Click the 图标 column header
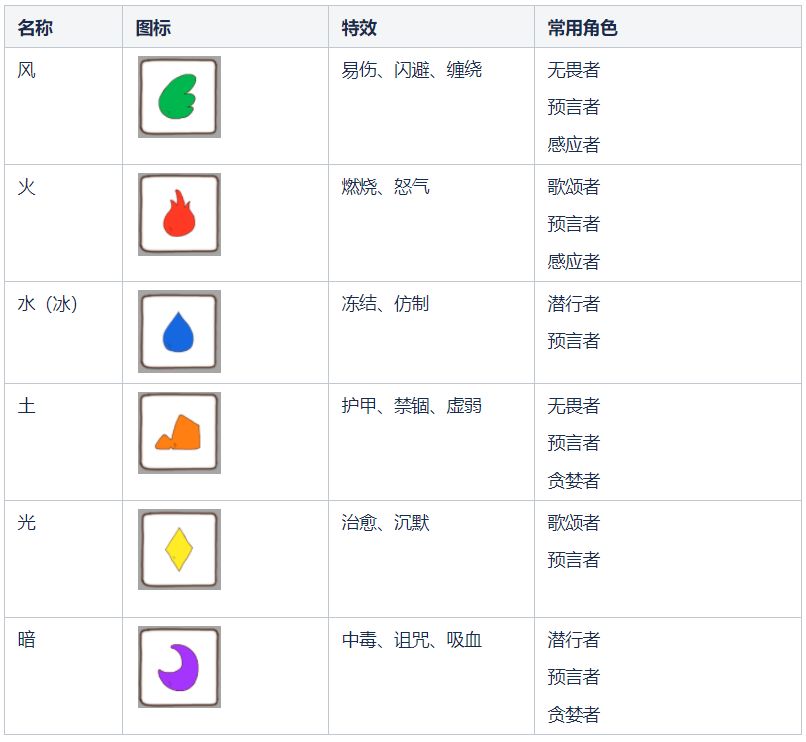The width and height of the screenshot is (806, 742). tap(153, 28)
